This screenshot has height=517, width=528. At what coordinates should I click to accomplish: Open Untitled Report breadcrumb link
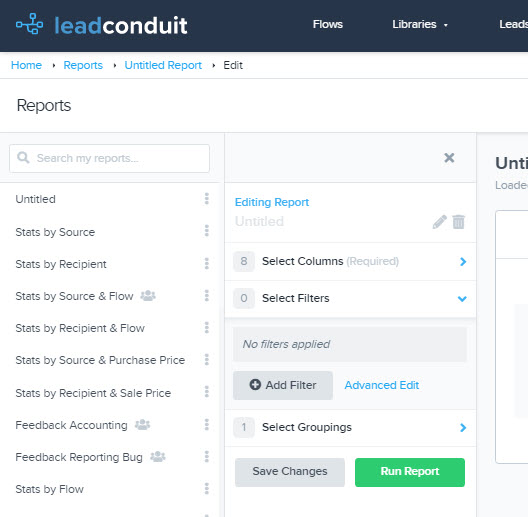[x=163, y=65]
